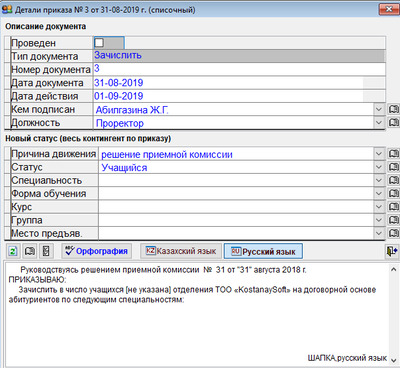
Task: Open reference book icon for Группа
Action: click(393, 220)
